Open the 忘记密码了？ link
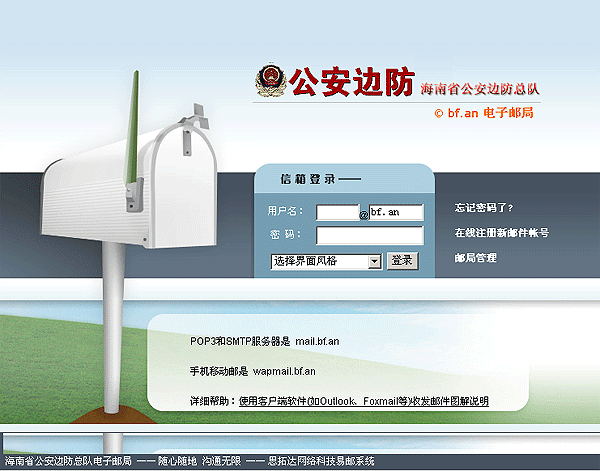Screen dimensions: 600x471 pyautogui.click(x=484, y=208)
